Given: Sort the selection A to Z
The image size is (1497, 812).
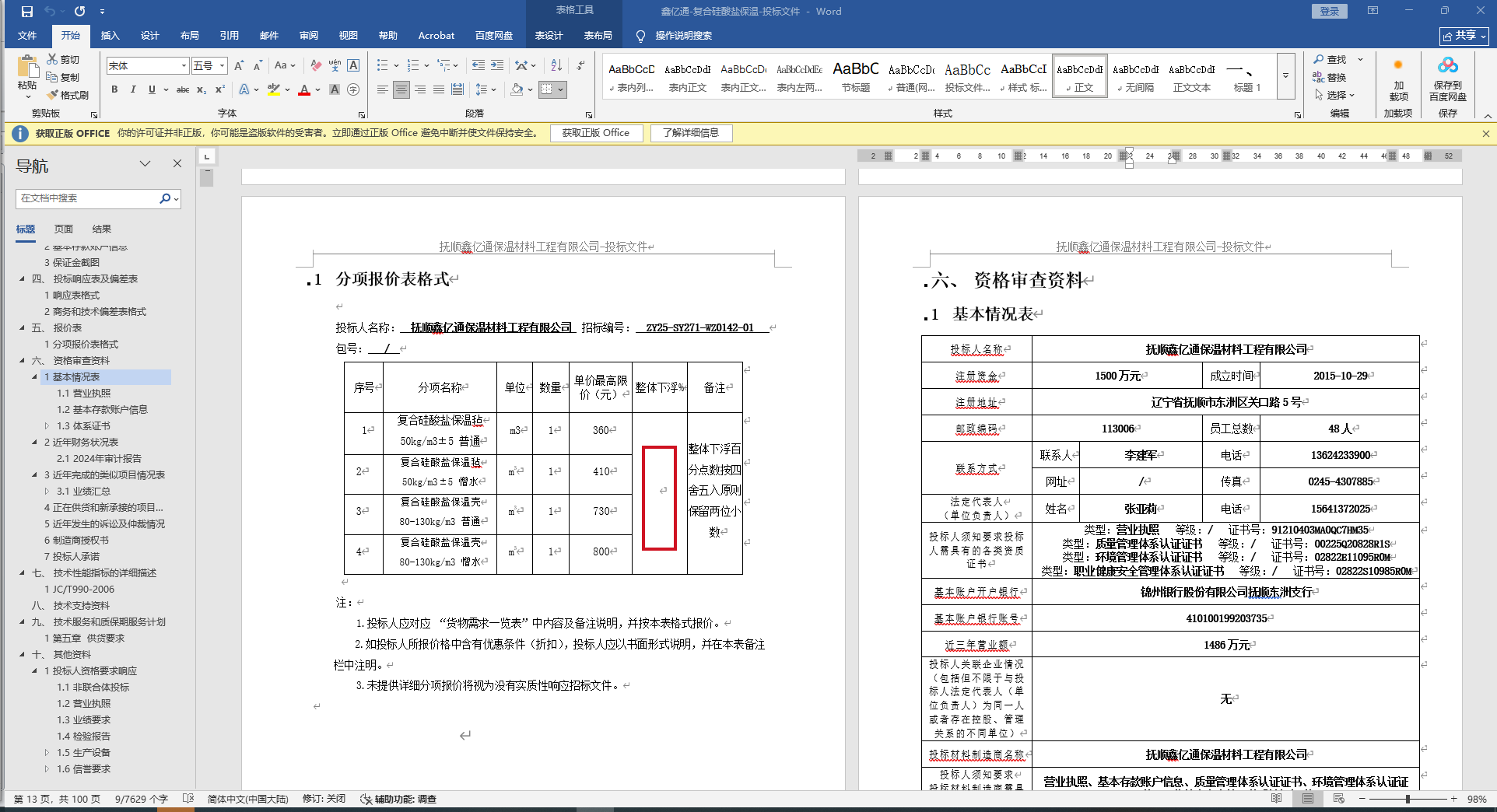Looking at the screenshot, I should (x=556, y=65).
